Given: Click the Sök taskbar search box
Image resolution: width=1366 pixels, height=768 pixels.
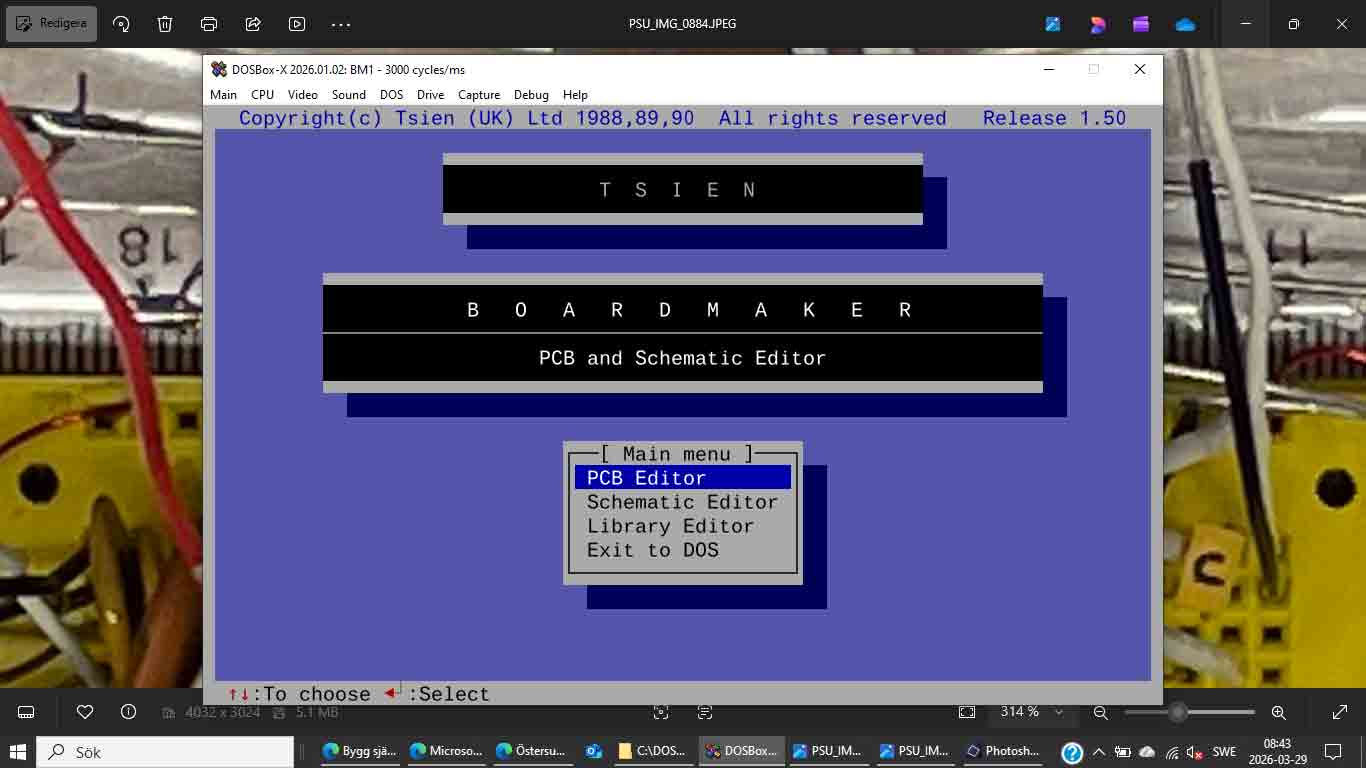Looking at the screenshot, I should [165, 752].
